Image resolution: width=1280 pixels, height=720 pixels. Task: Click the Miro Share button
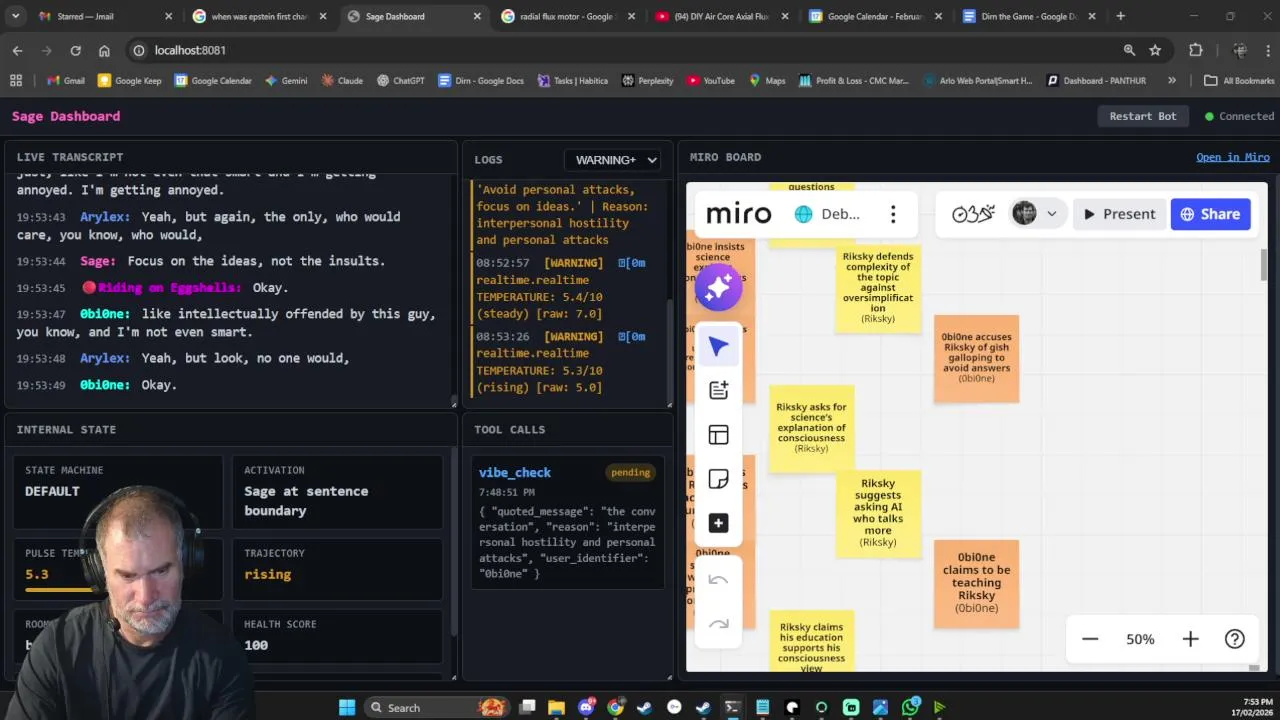tap(1210, 214)
